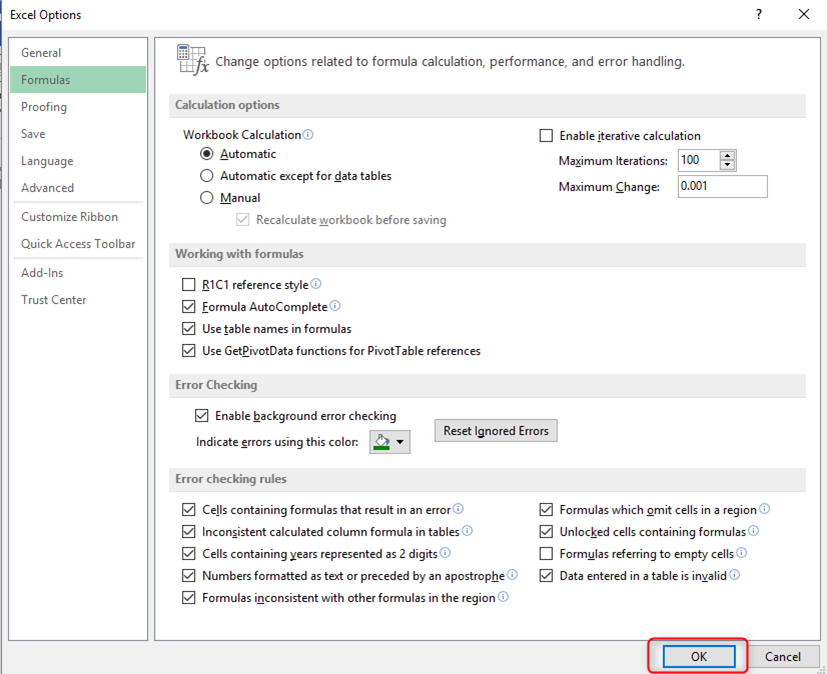Info icon for Numbers formatted as text rule
This screenshot has width=827, height=674.
[x=512, y=575]
